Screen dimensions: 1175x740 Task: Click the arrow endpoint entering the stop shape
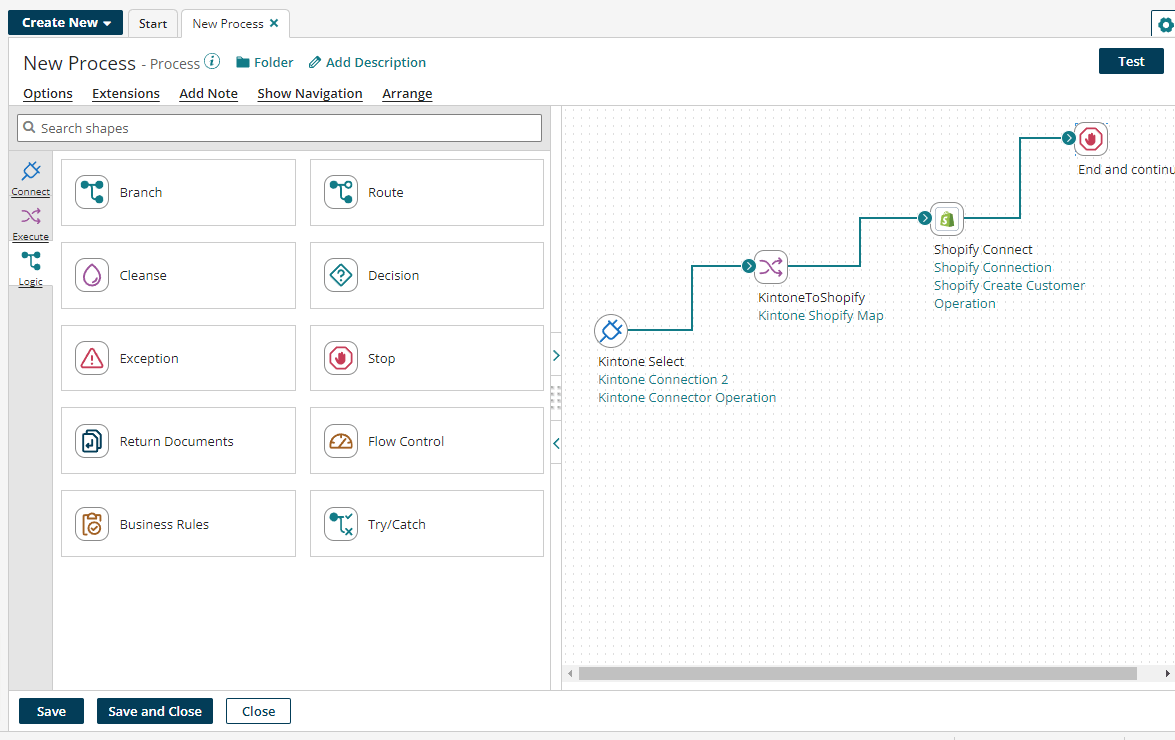(1069, 138)
